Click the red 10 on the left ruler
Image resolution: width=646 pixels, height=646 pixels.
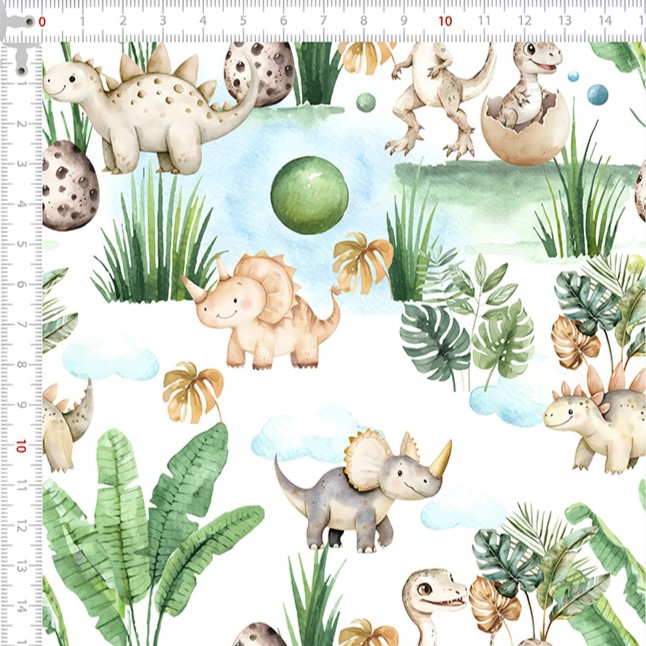pos(20,446)
